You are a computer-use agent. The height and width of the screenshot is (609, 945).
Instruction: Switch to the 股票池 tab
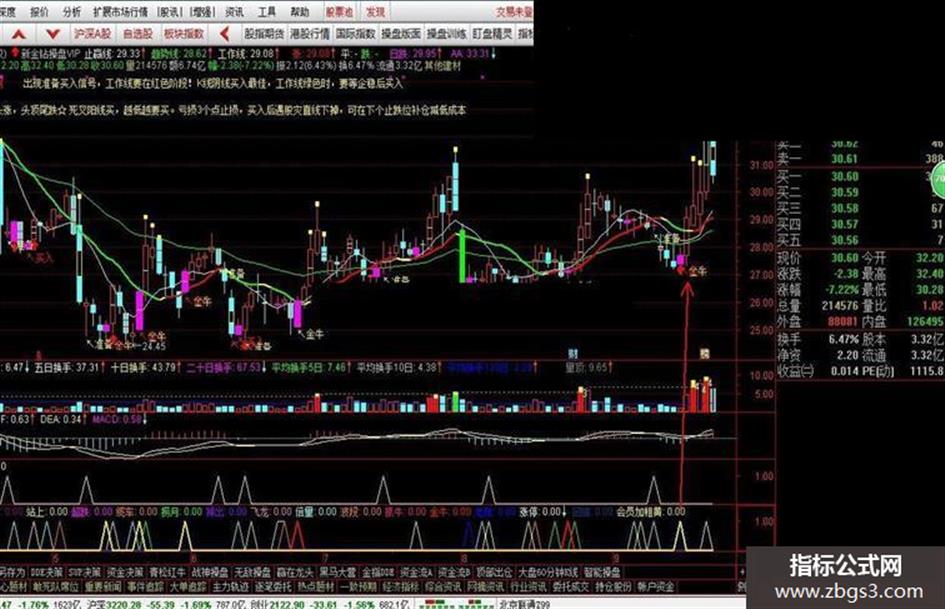(339, 11)
